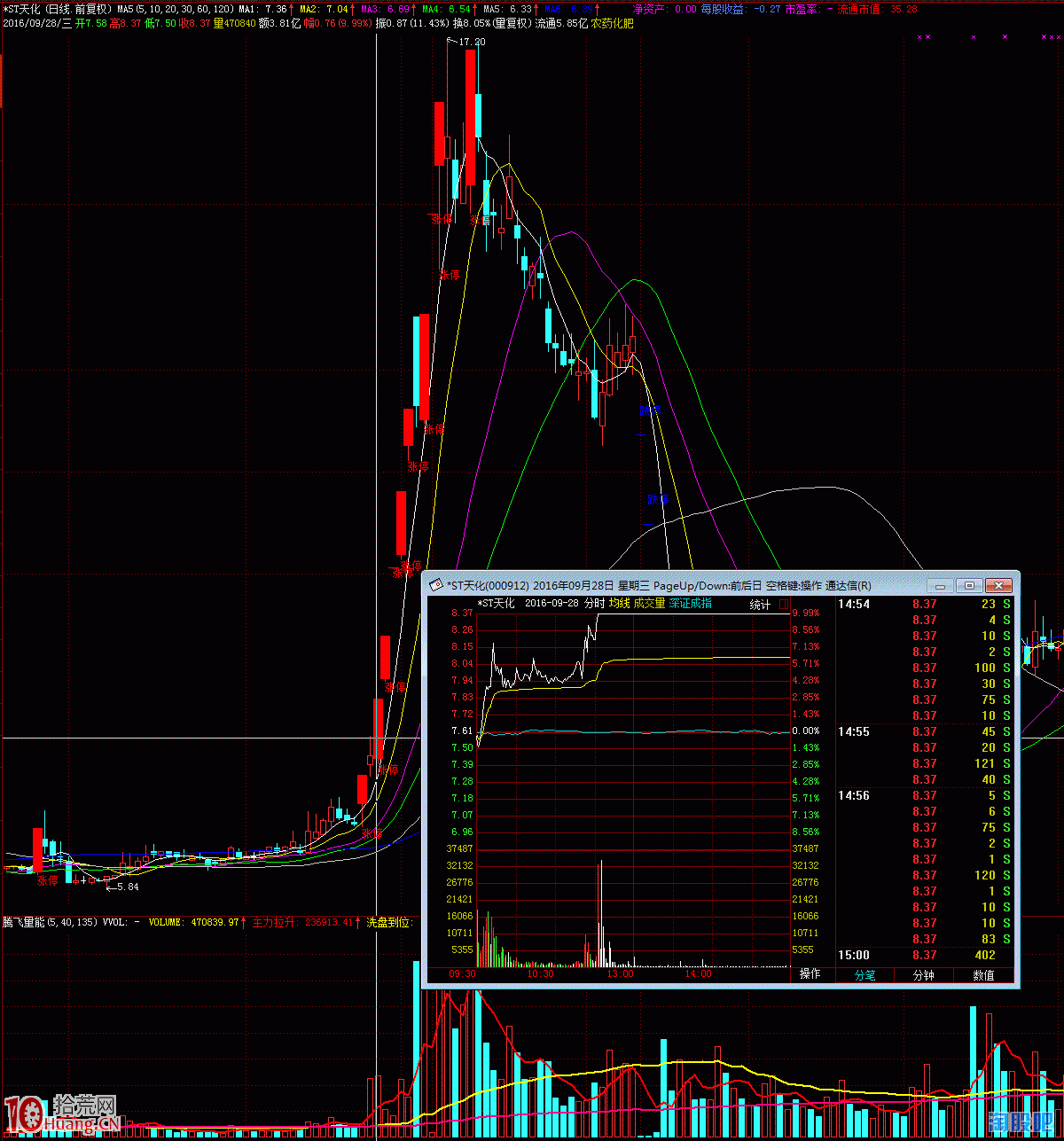Select the tick row with volume 100
The image size is (1064, 1141).
click(925, 668)
